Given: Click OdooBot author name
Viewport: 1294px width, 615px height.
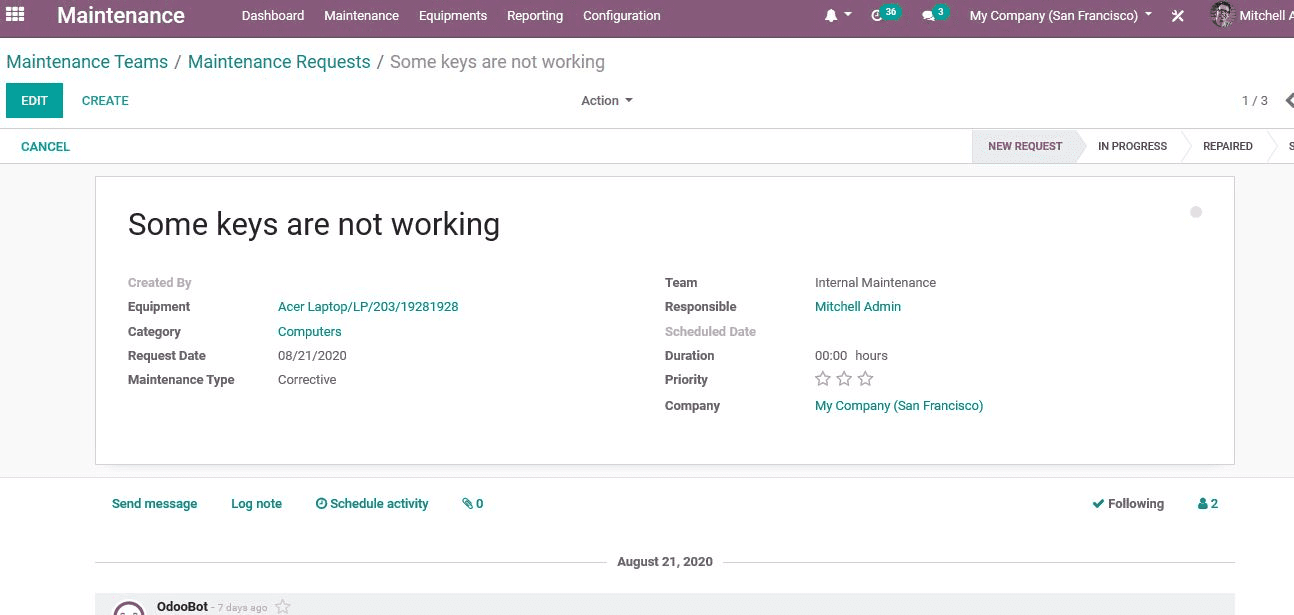Looking at the screenshot, I should (182, 607).
